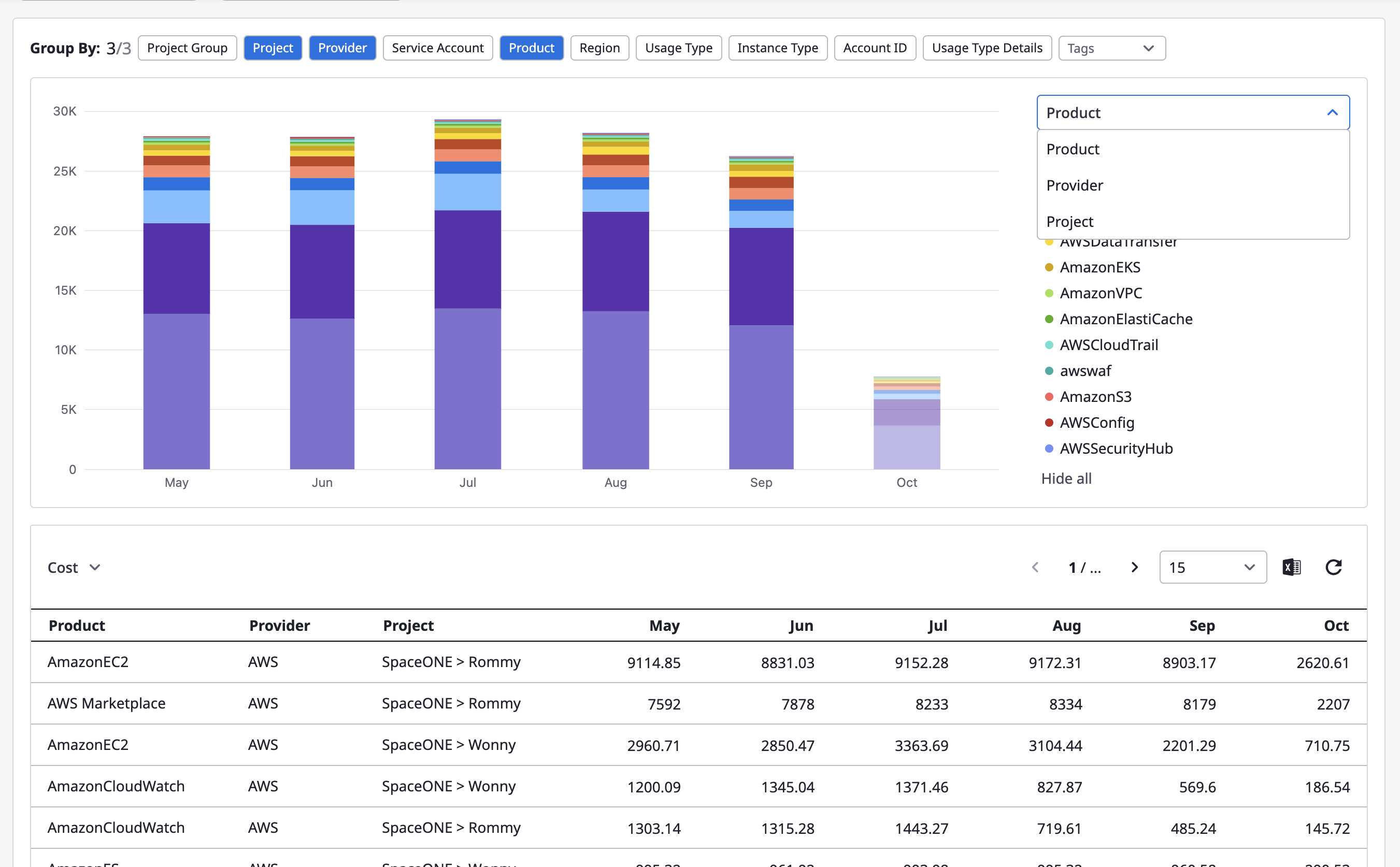The width and height of the screenshot is (1400, 867).
Task: Click Hide all legend link
Action: [x=1066, y=478]
